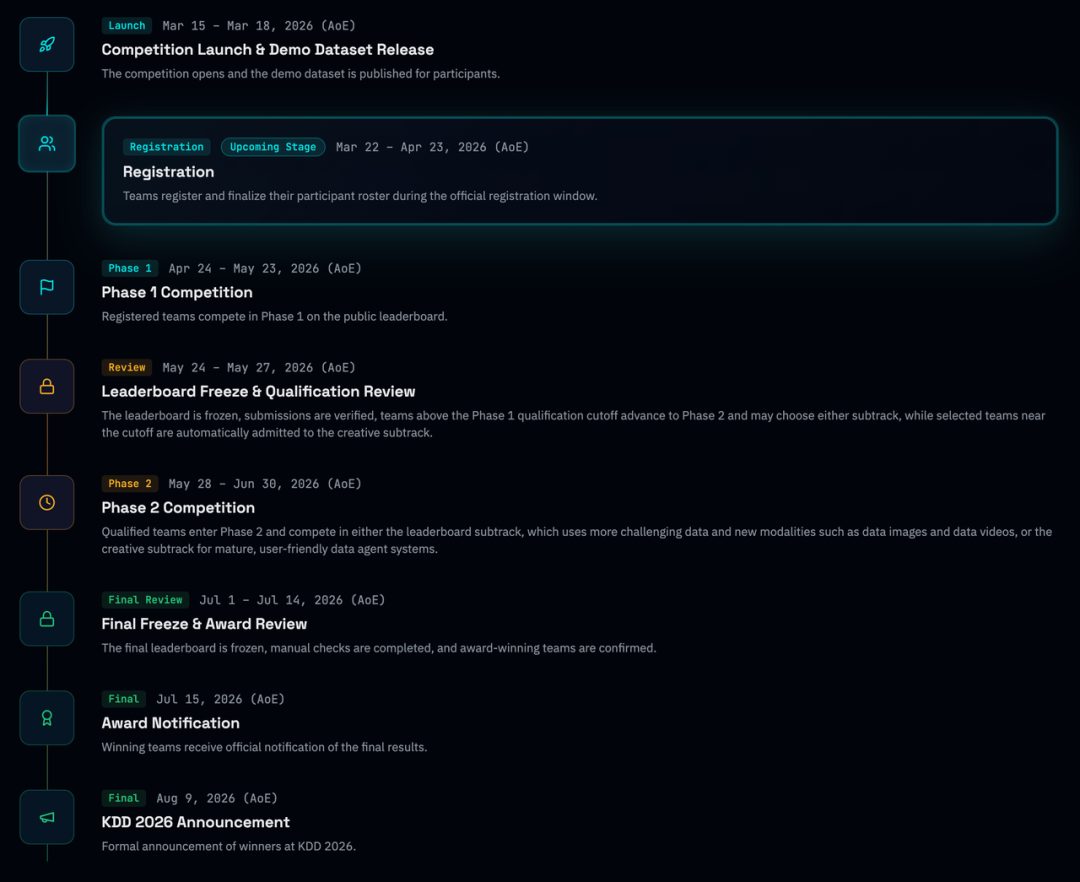The height and width of the screenshot is (882, 1080).
Task: Click the Phase 1 tag label
Action: click(x=130, y=268)
